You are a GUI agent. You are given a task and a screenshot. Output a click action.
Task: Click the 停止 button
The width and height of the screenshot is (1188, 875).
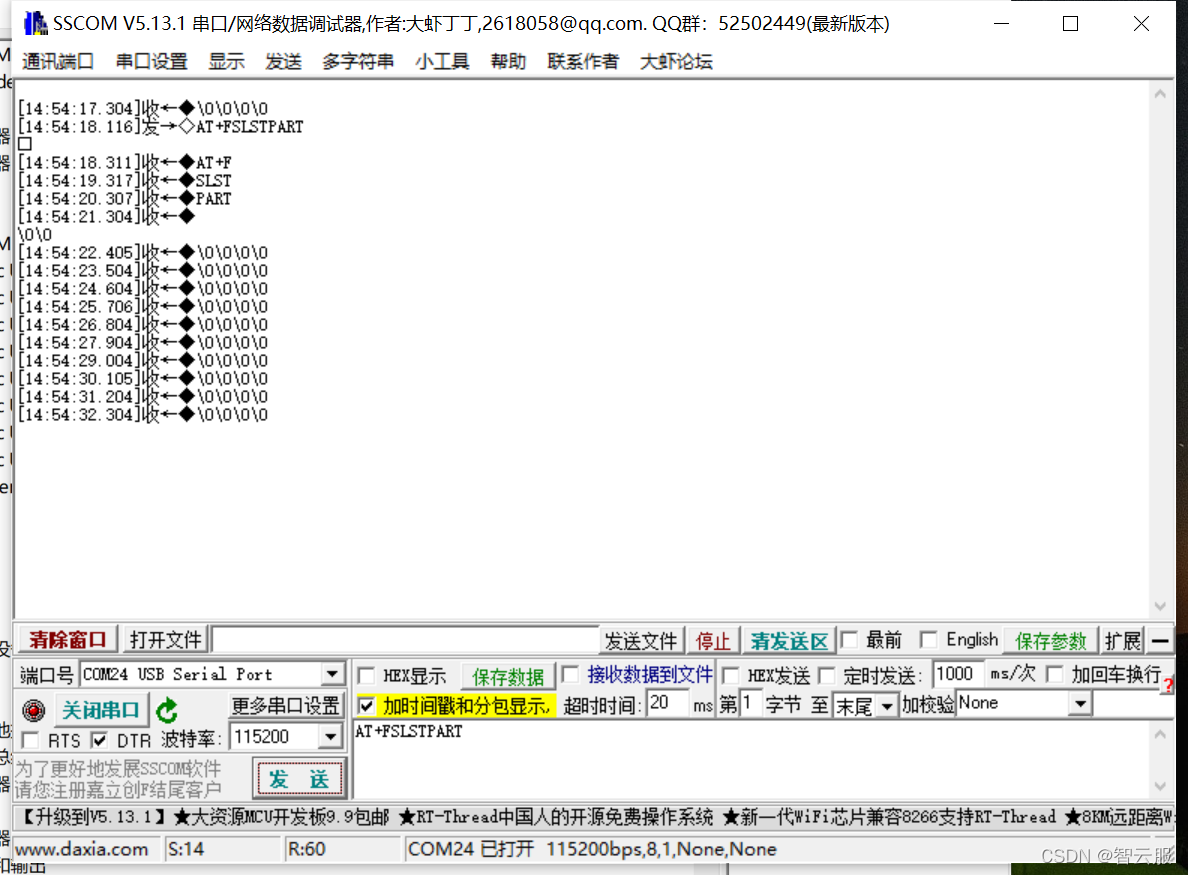713,641
